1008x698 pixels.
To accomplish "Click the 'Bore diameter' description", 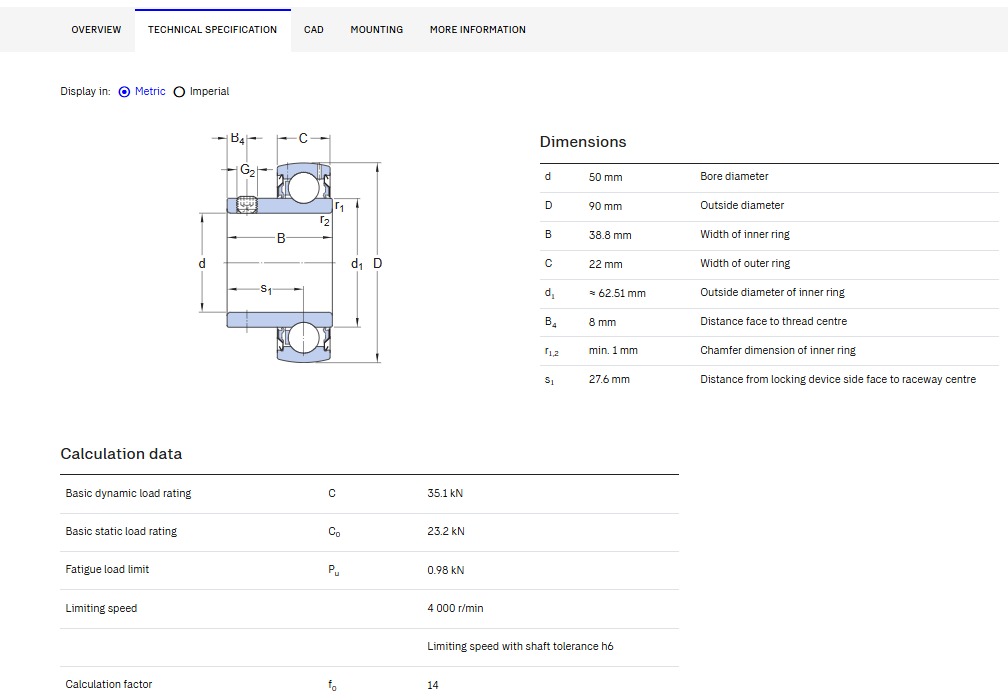I will point(734,176).
